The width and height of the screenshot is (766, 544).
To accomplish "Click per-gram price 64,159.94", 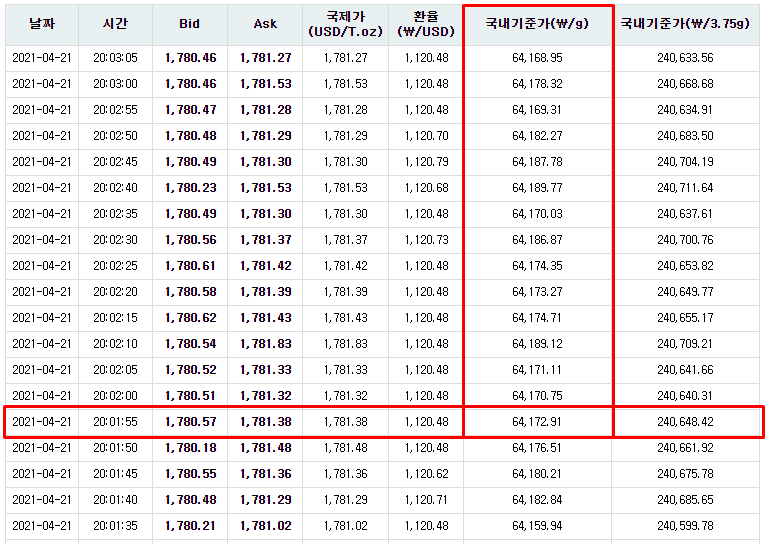I will [537, 526].
